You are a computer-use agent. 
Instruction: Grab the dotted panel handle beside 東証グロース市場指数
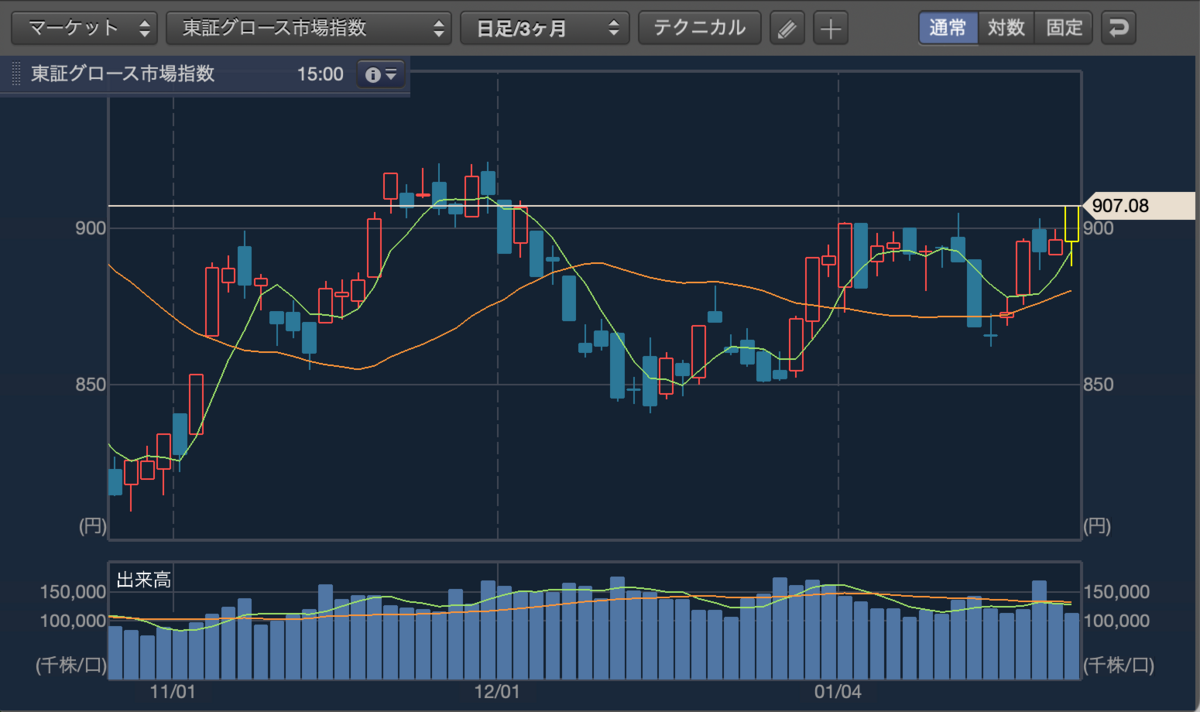(x=15, y=75)
